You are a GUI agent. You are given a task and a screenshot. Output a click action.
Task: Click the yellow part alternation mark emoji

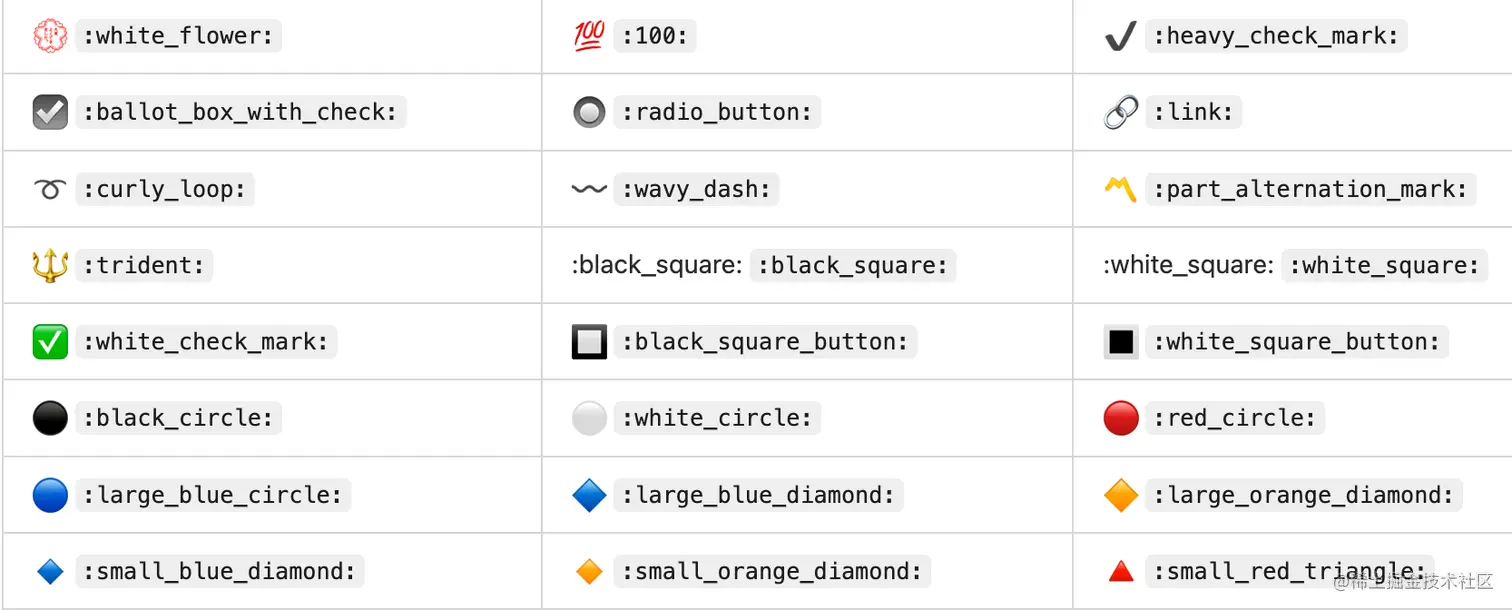point(1120,188)
